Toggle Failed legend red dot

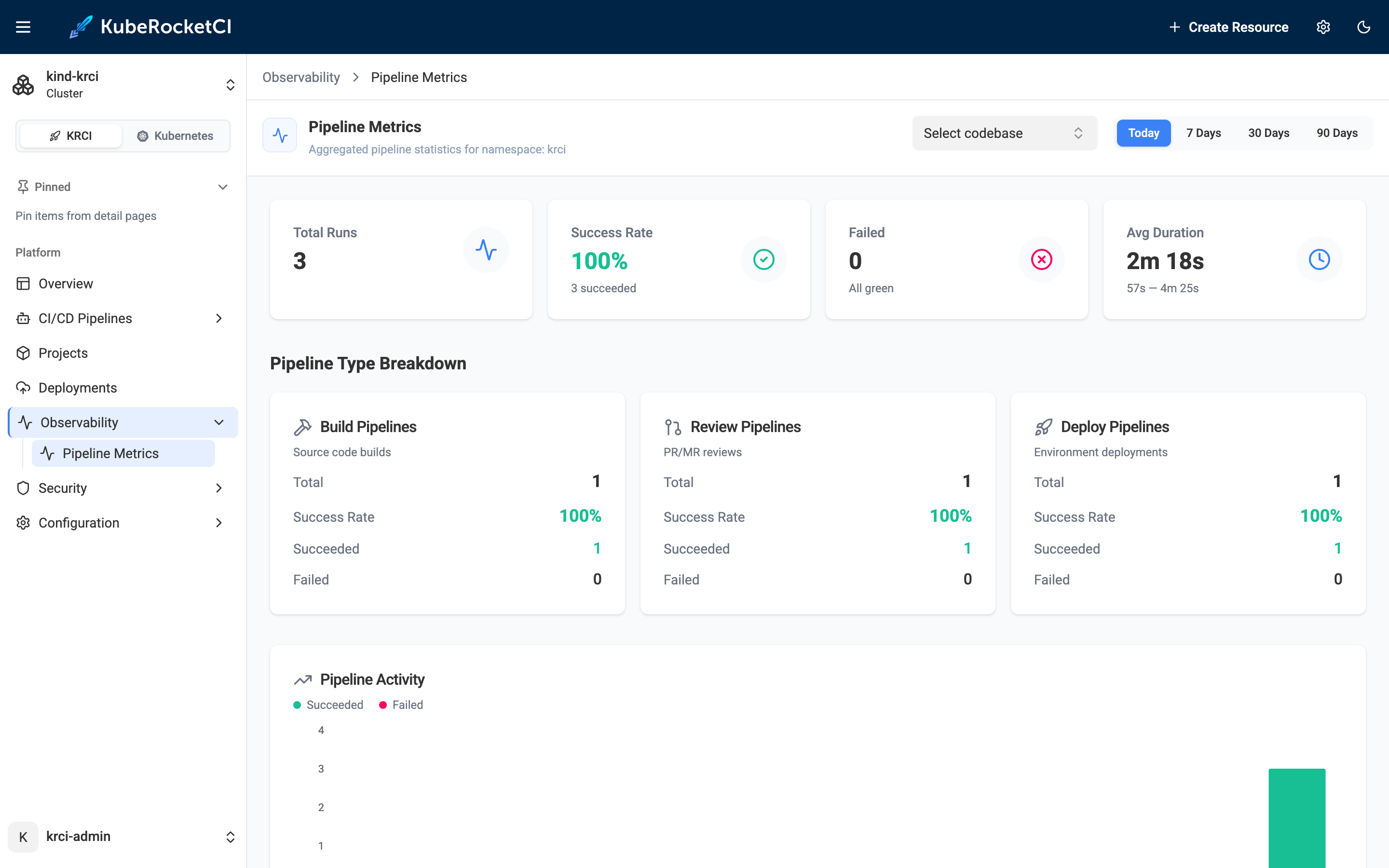click(x=383, y=705)
